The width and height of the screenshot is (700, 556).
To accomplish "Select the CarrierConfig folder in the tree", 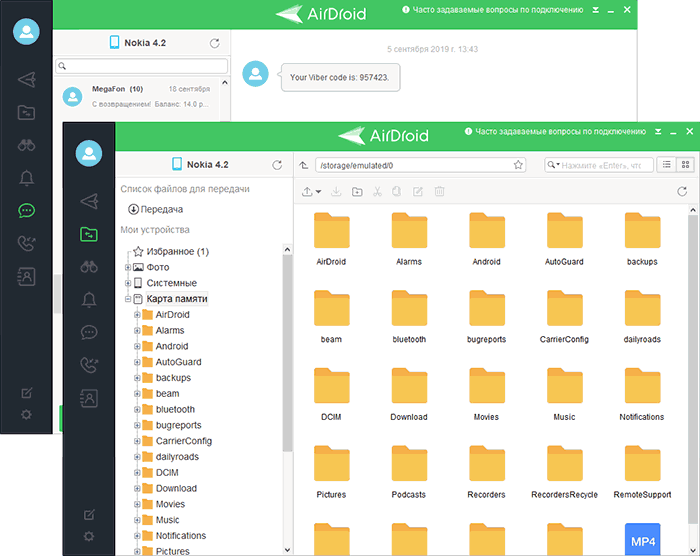I will (183, 441).
